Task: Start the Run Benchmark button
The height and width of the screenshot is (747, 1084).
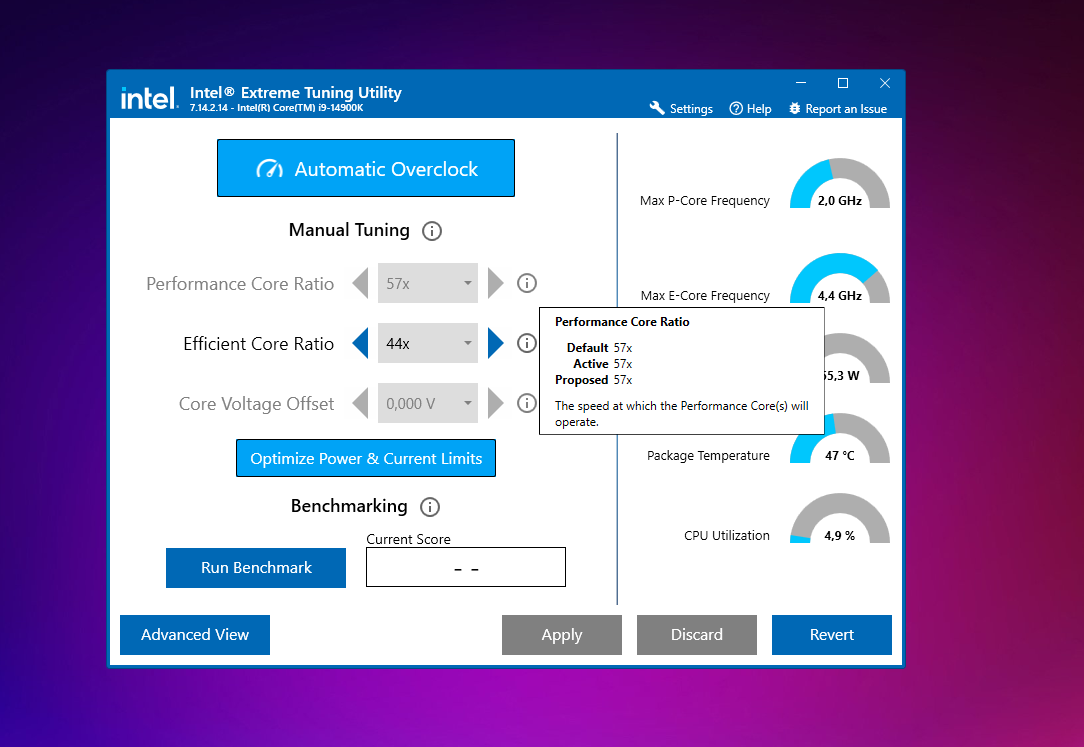Action: [256, 568]
